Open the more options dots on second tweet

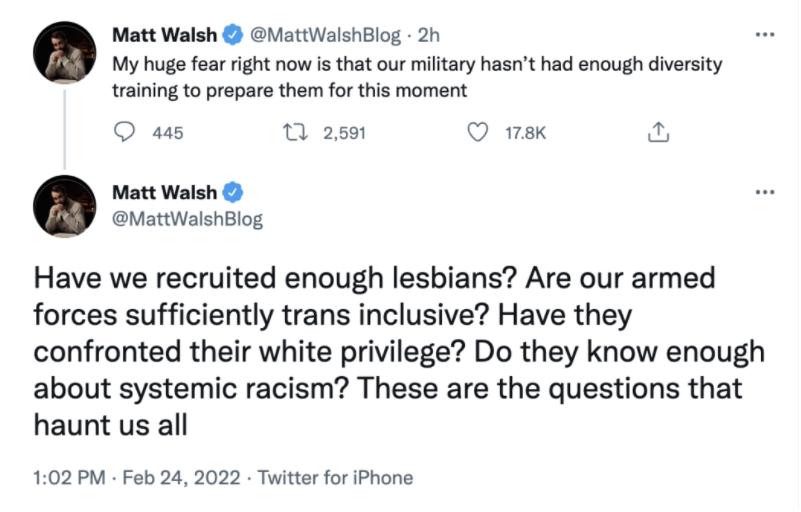pyautogui.click(x=765, y=192)
